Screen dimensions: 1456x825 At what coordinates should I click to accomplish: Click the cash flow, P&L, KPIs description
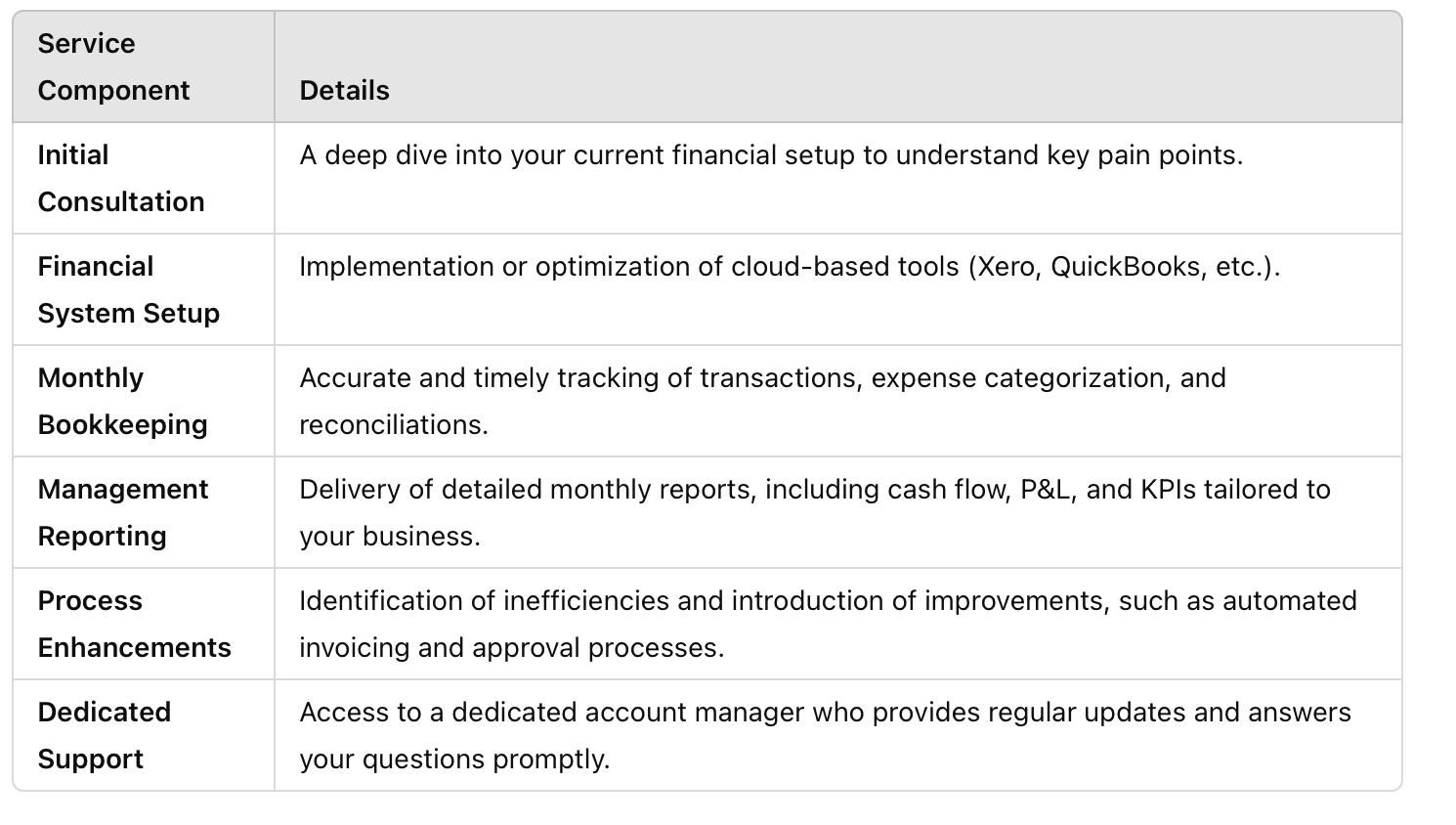[815, 490]
